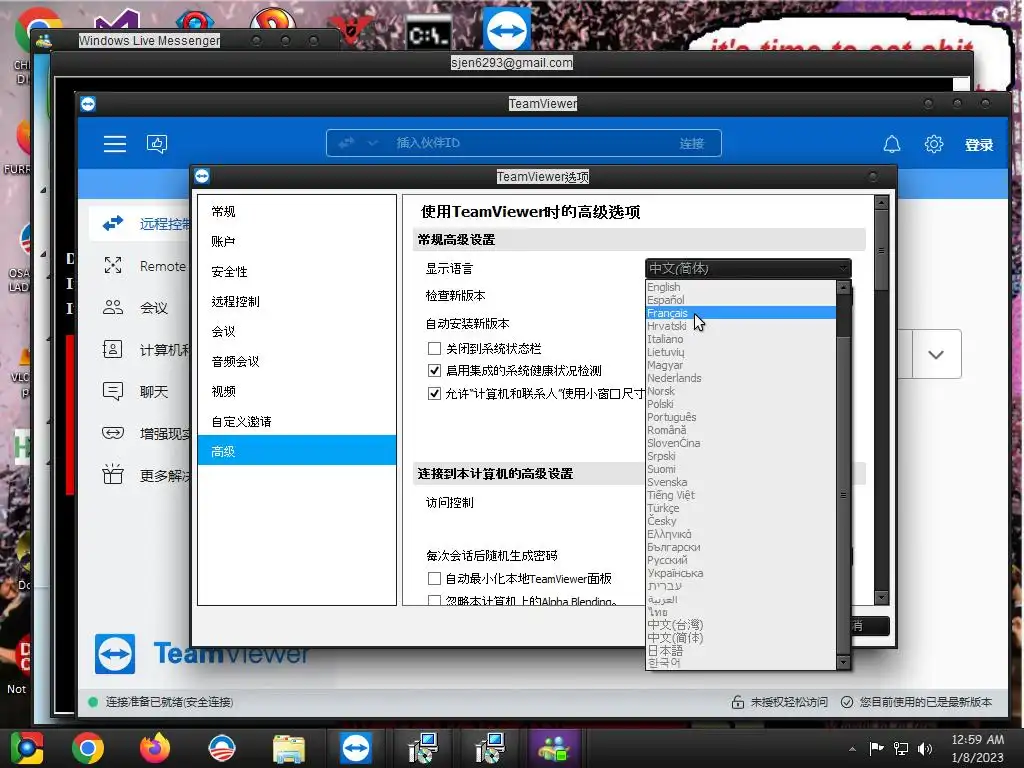Click the chat (聊天) sidebar icon
The width and height of the screenshot is (1024, 768).
(x=113, y=391)
